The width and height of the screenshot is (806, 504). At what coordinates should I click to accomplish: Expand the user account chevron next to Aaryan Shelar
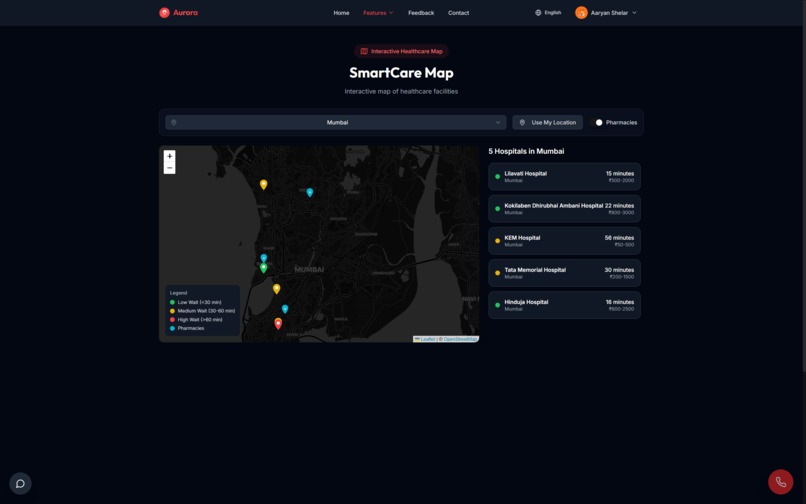[634, 13]
